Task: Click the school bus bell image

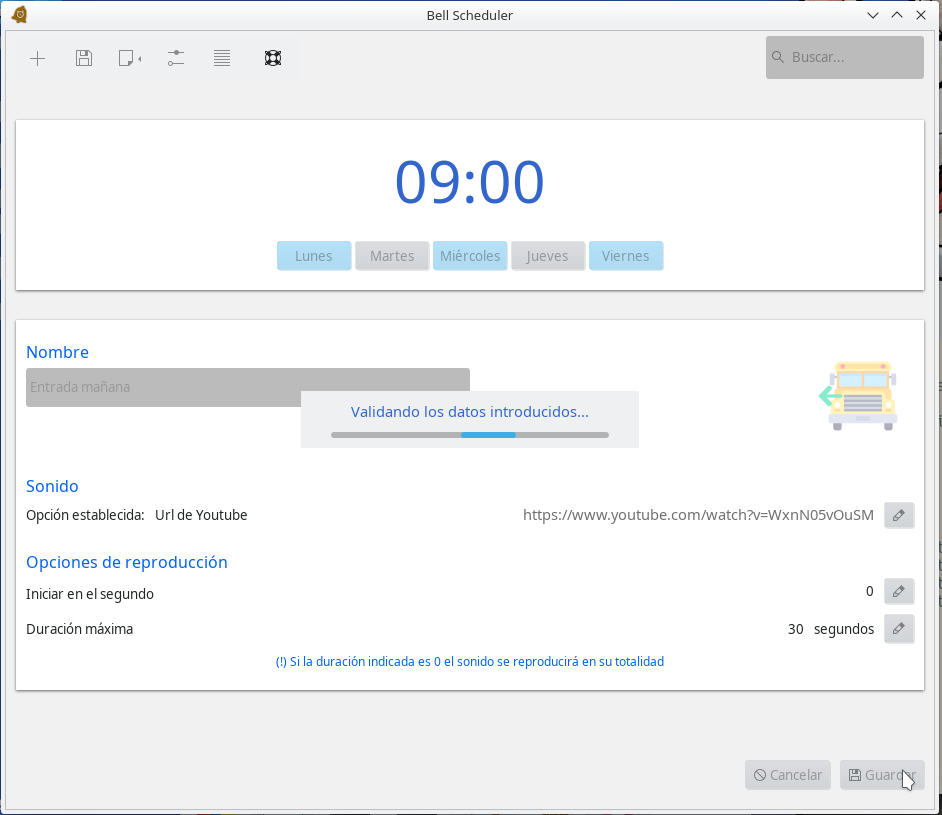Action: [859, 395]
